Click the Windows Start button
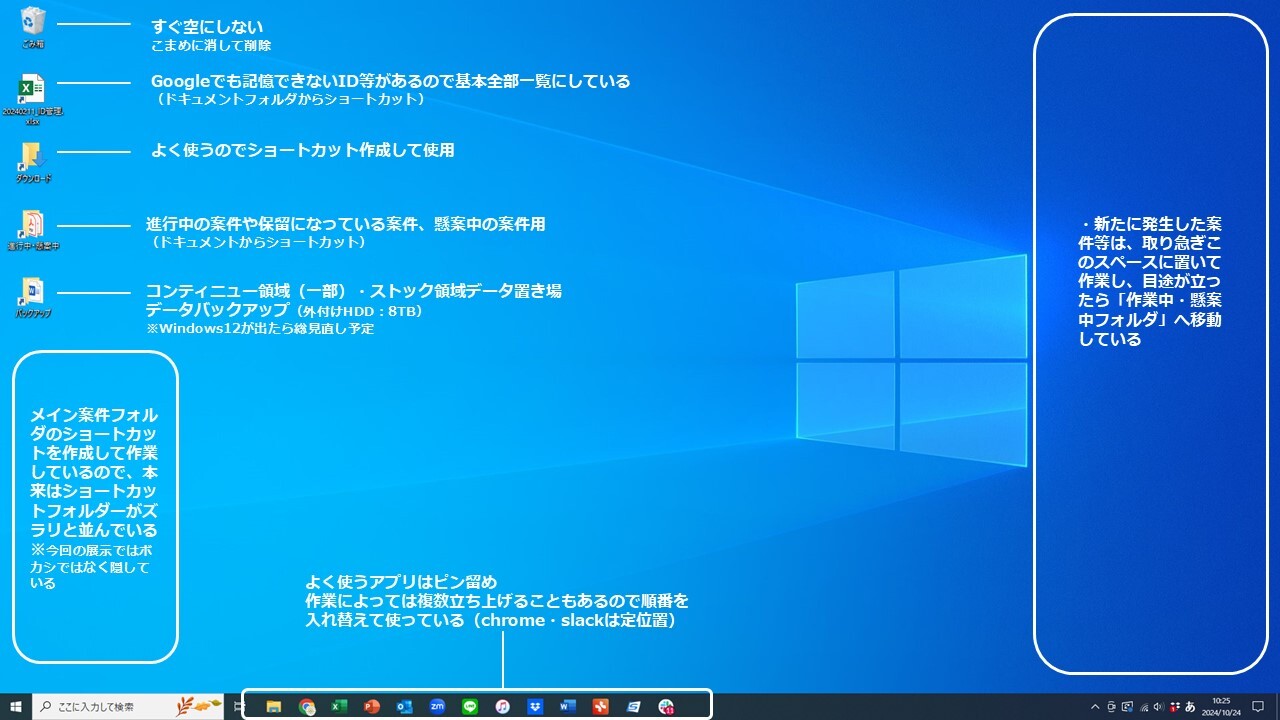 [16, 707]
